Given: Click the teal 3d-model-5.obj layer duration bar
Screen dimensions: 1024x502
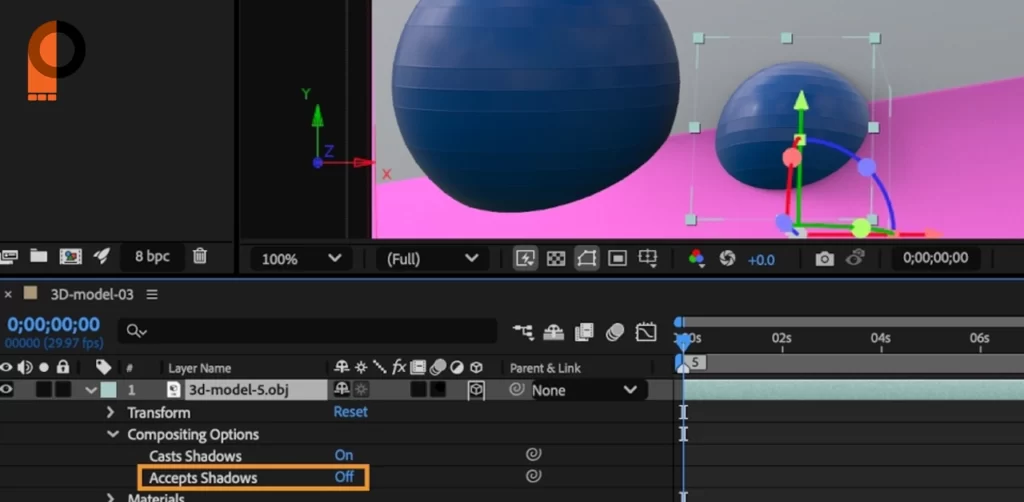Looking at the screenshot, I should (x=853, y=390).
